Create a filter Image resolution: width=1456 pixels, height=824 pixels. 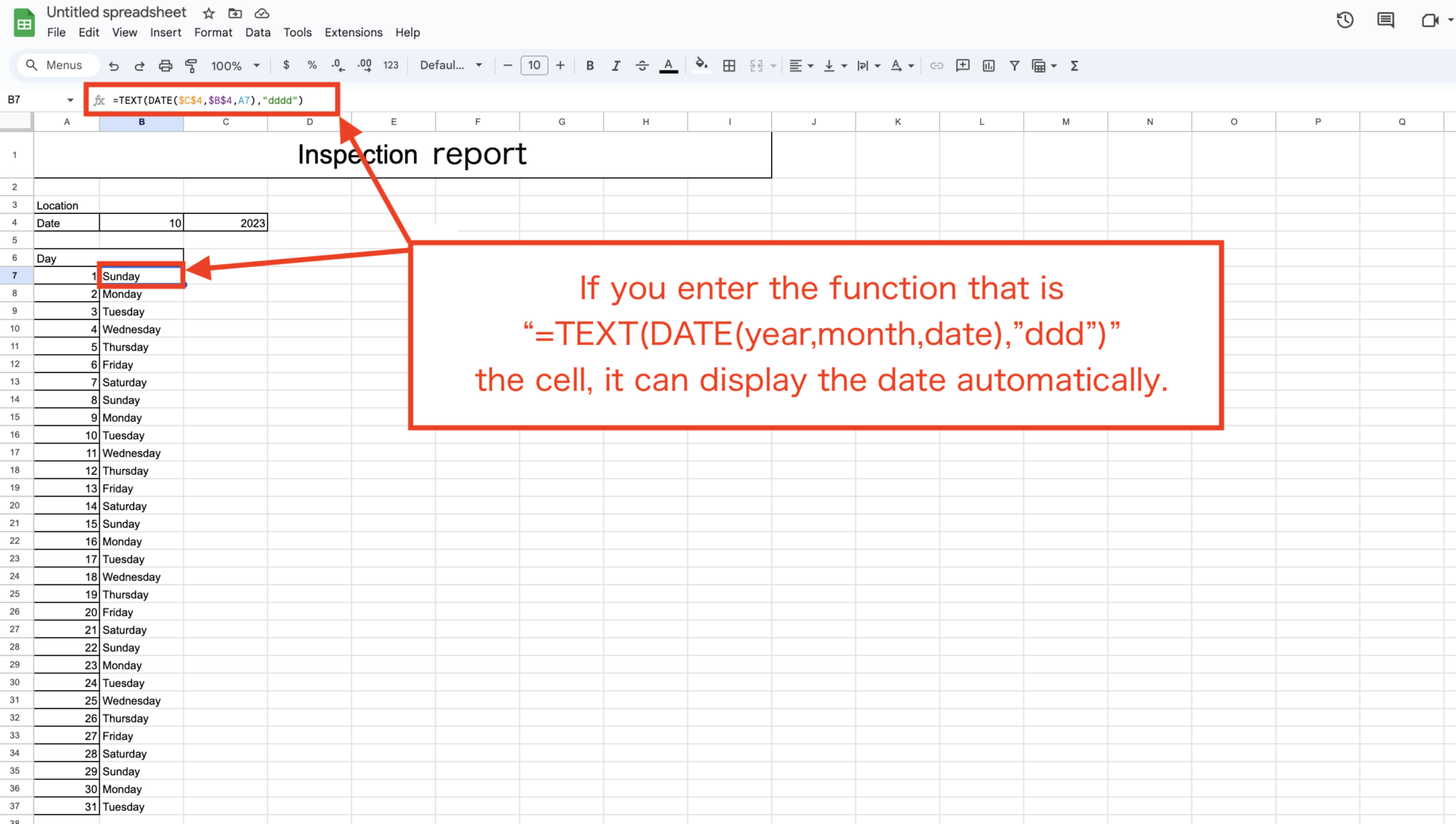pos(1014,65)
